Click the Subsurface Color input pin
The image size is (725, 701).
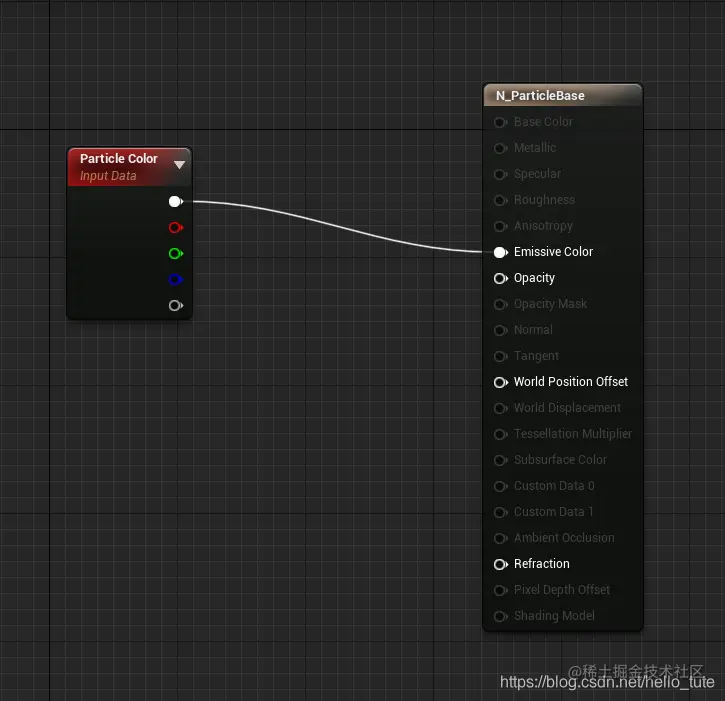coord(500,460)
